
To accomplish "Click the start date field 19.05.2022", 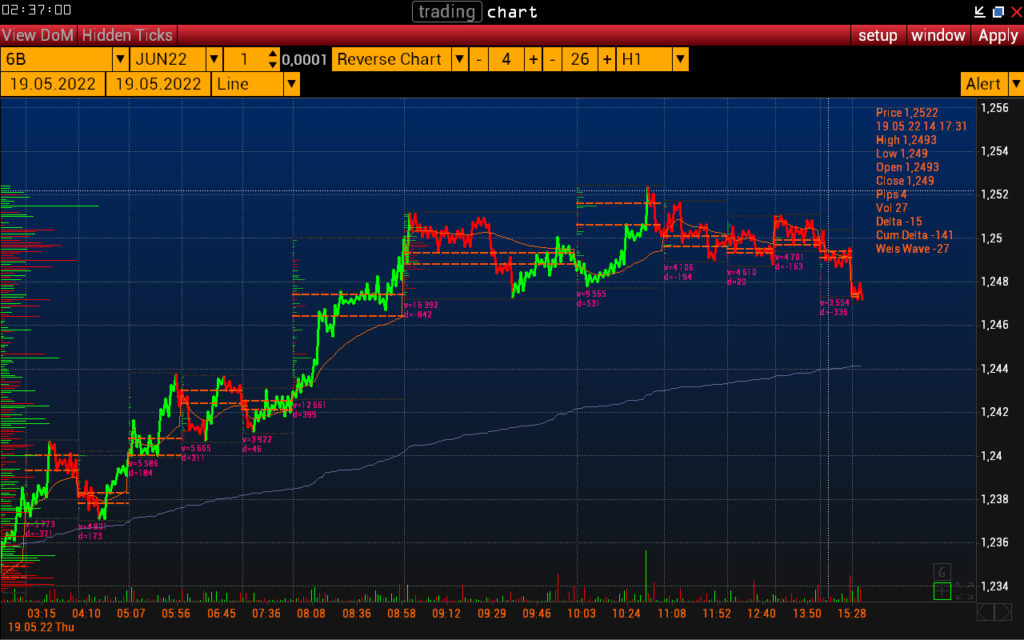I will pyautogui.click(x=51, y=84).
